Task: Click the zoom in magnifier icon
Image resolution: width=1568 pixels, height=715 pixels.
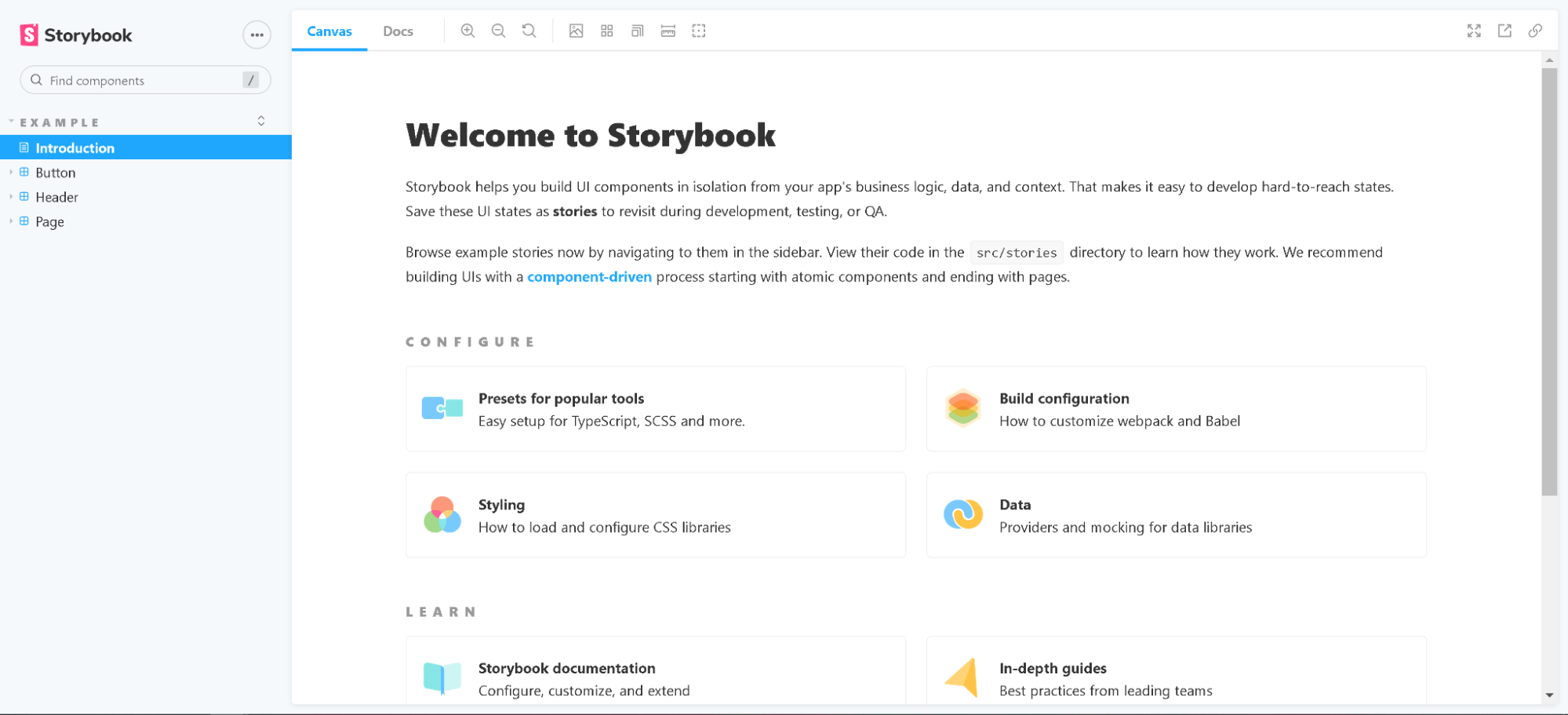Action: coord(467,31)
